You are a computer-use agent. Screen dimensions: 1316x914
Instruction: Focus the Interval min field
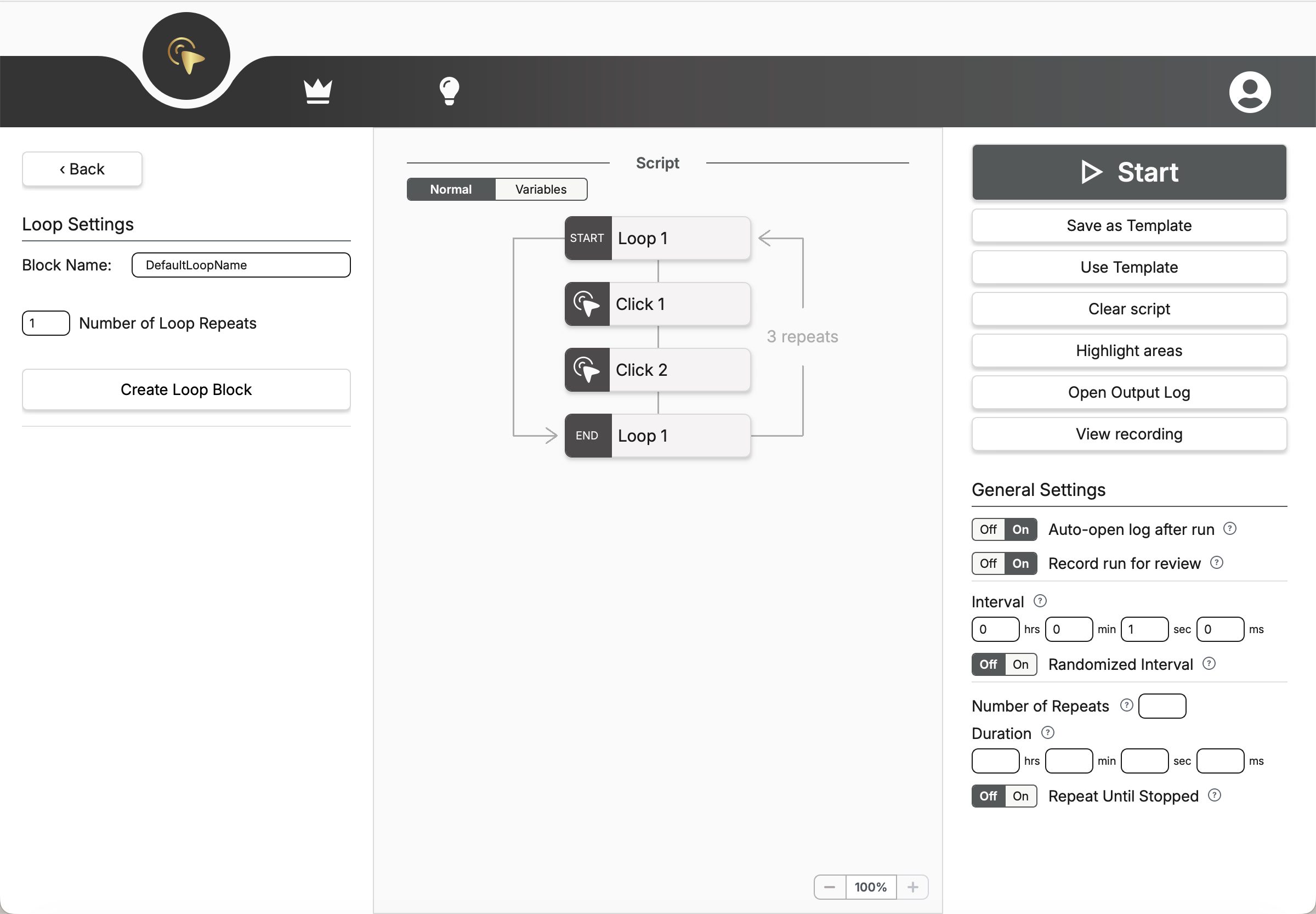pyautogui.click(x=1069, y=629)
